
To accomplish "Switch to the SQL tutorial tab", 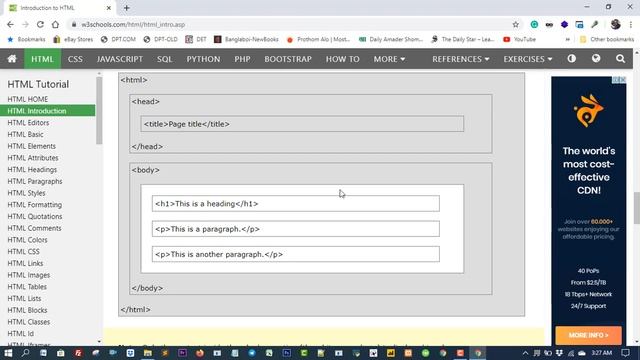I will coord(164,59).
